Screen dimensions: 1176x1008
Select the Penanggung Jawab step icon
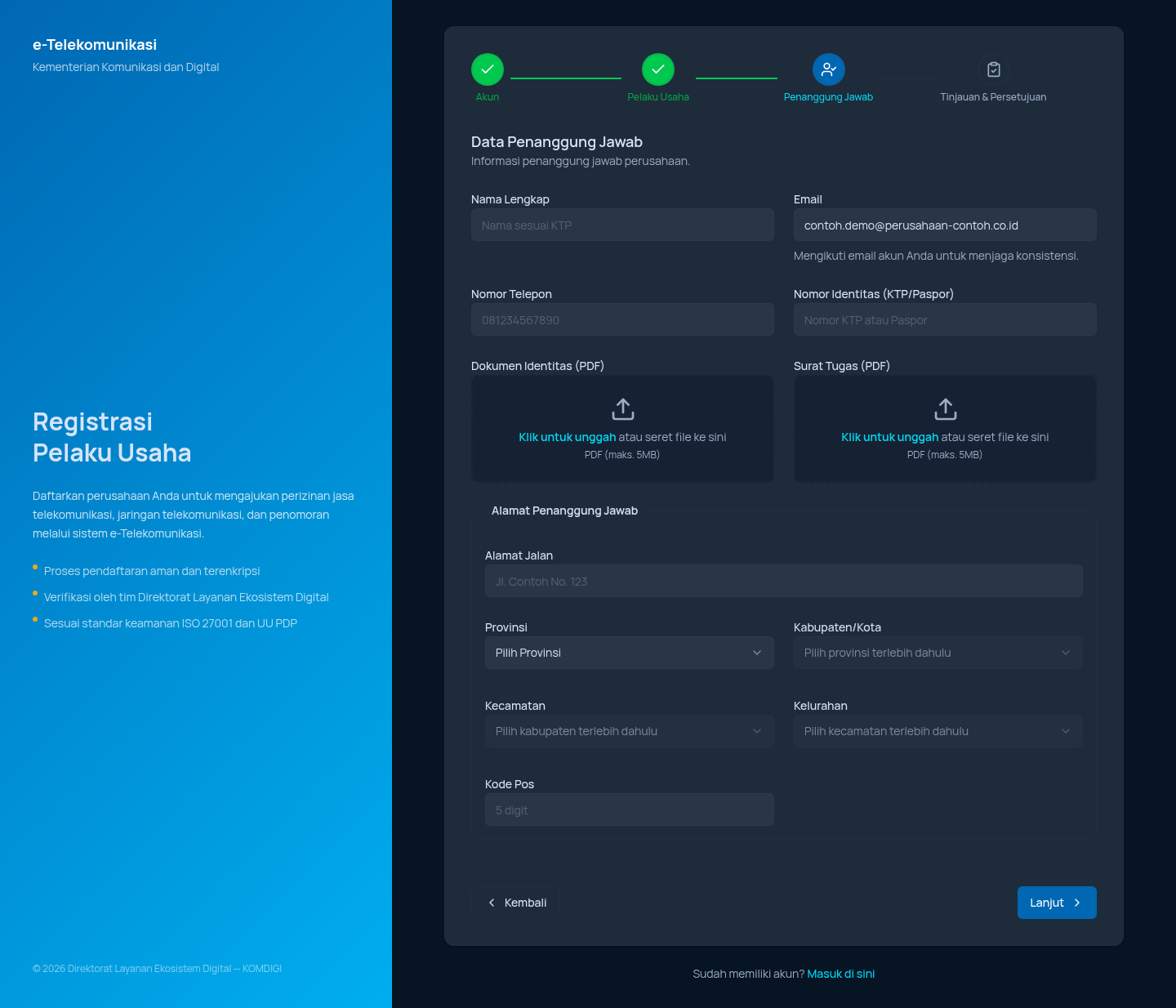coord(829,69)
